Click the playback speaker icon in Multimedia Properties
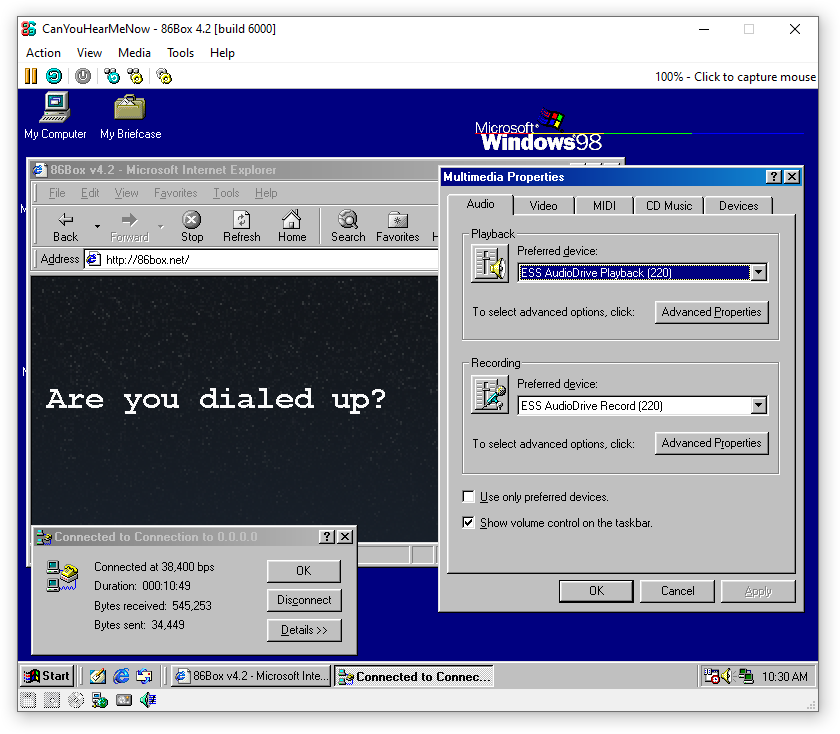 point(490,263)
